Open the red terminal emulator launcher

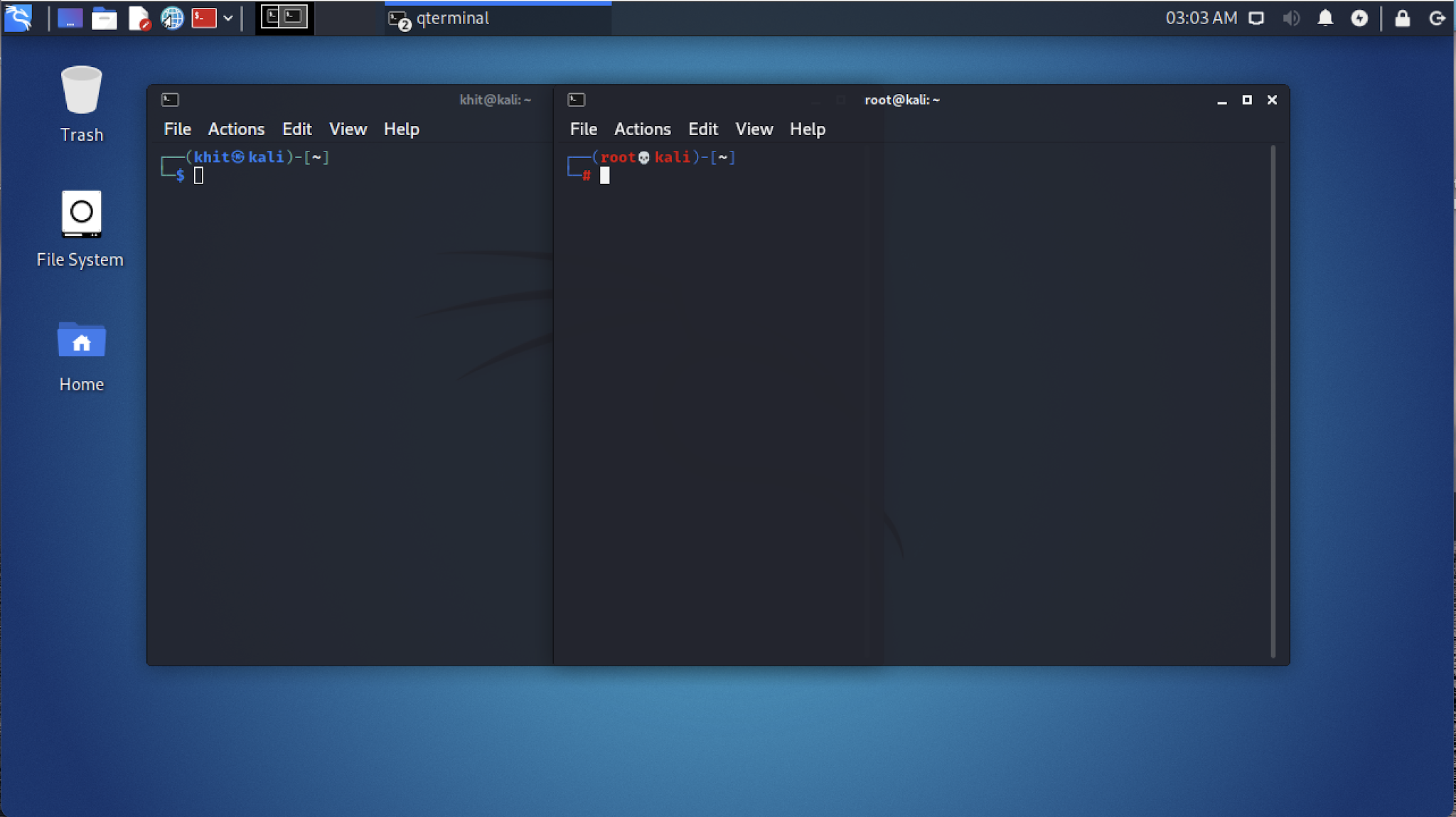pos(204,18)
